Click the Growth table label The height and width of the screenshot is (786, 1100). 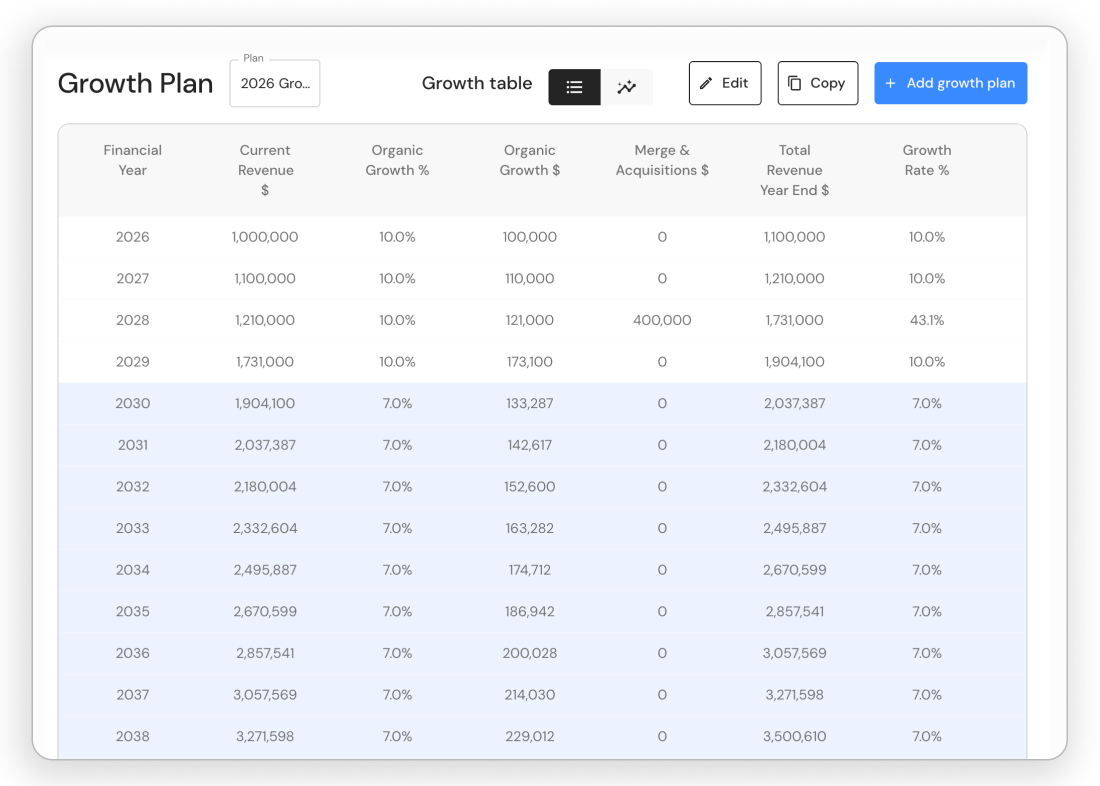coord(477,84)
